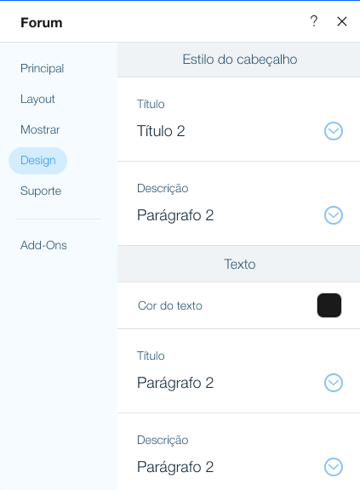Click the bottom Descrição 'Parágrafo 2' value
This screenshot has width=360, height=490.
175,467
